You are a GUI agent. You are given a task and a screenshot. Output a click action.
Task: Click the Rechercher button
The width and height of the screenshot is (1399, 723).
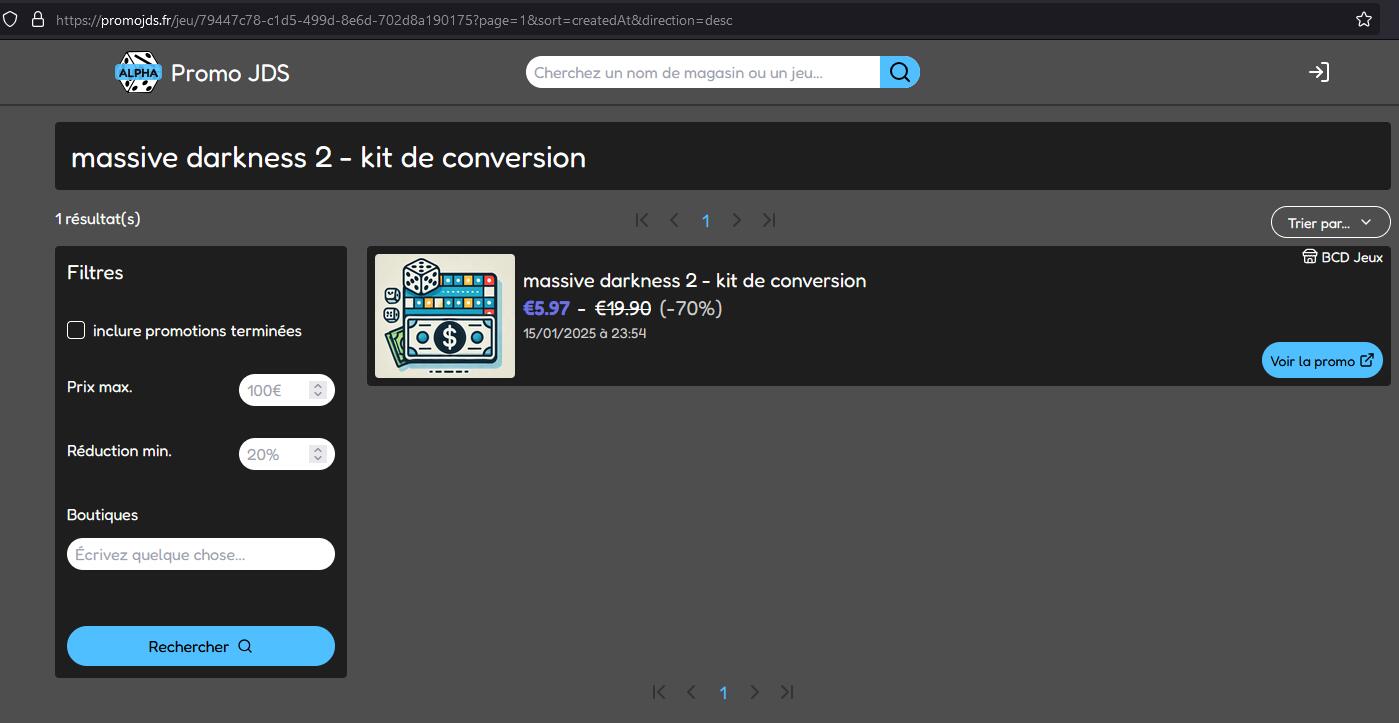pos(201,646)
